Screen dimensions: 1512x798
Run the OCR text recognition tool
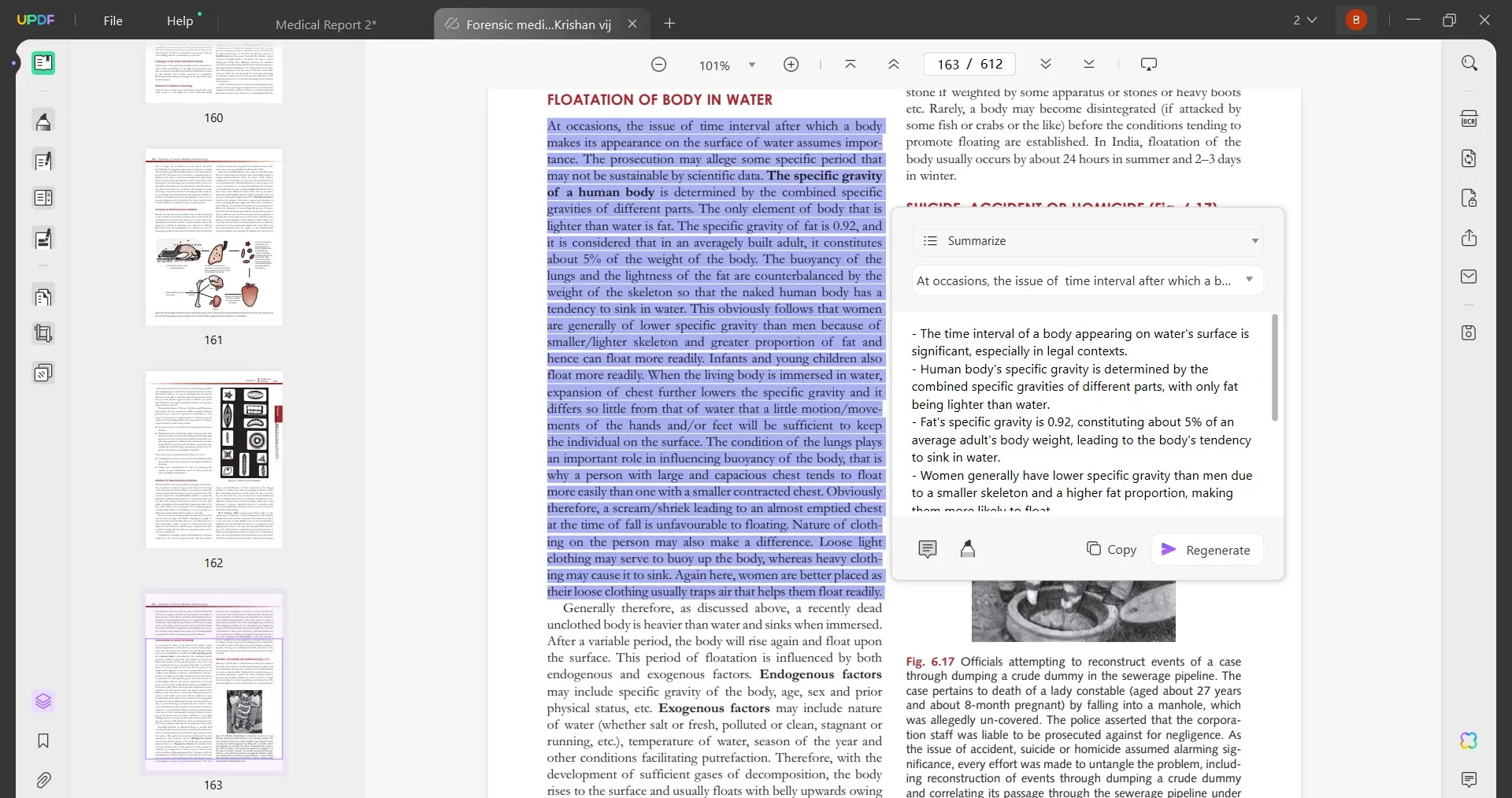1469,119
